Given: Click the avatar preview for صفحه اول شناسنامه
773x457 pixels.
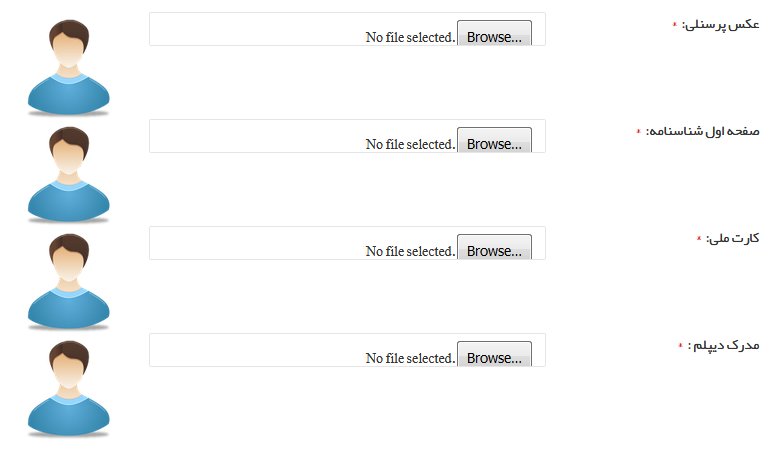Looking at the screenshot, I should (x=69, y=175).
